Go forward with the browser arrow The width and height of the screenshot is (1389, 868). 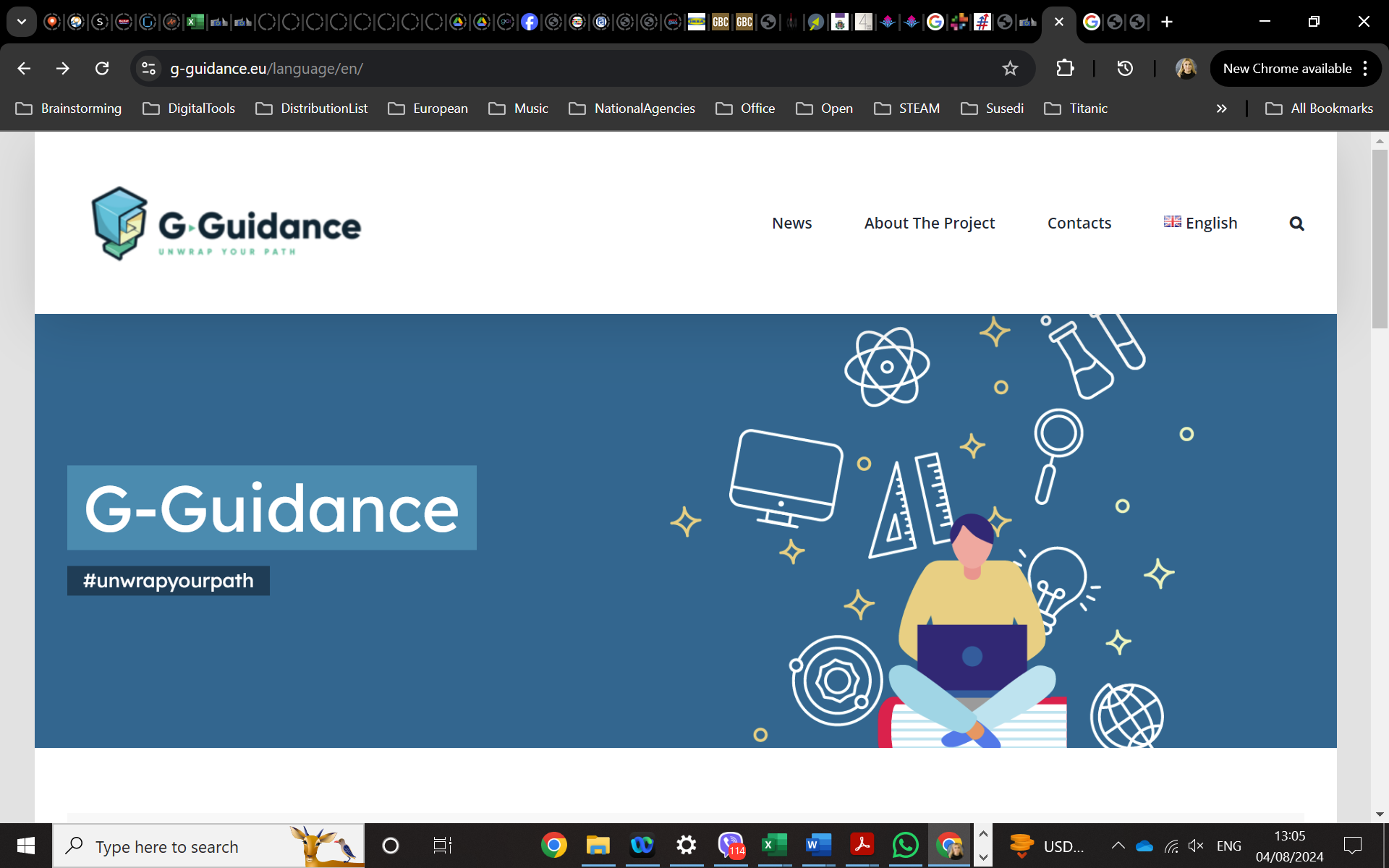(63, 68)
